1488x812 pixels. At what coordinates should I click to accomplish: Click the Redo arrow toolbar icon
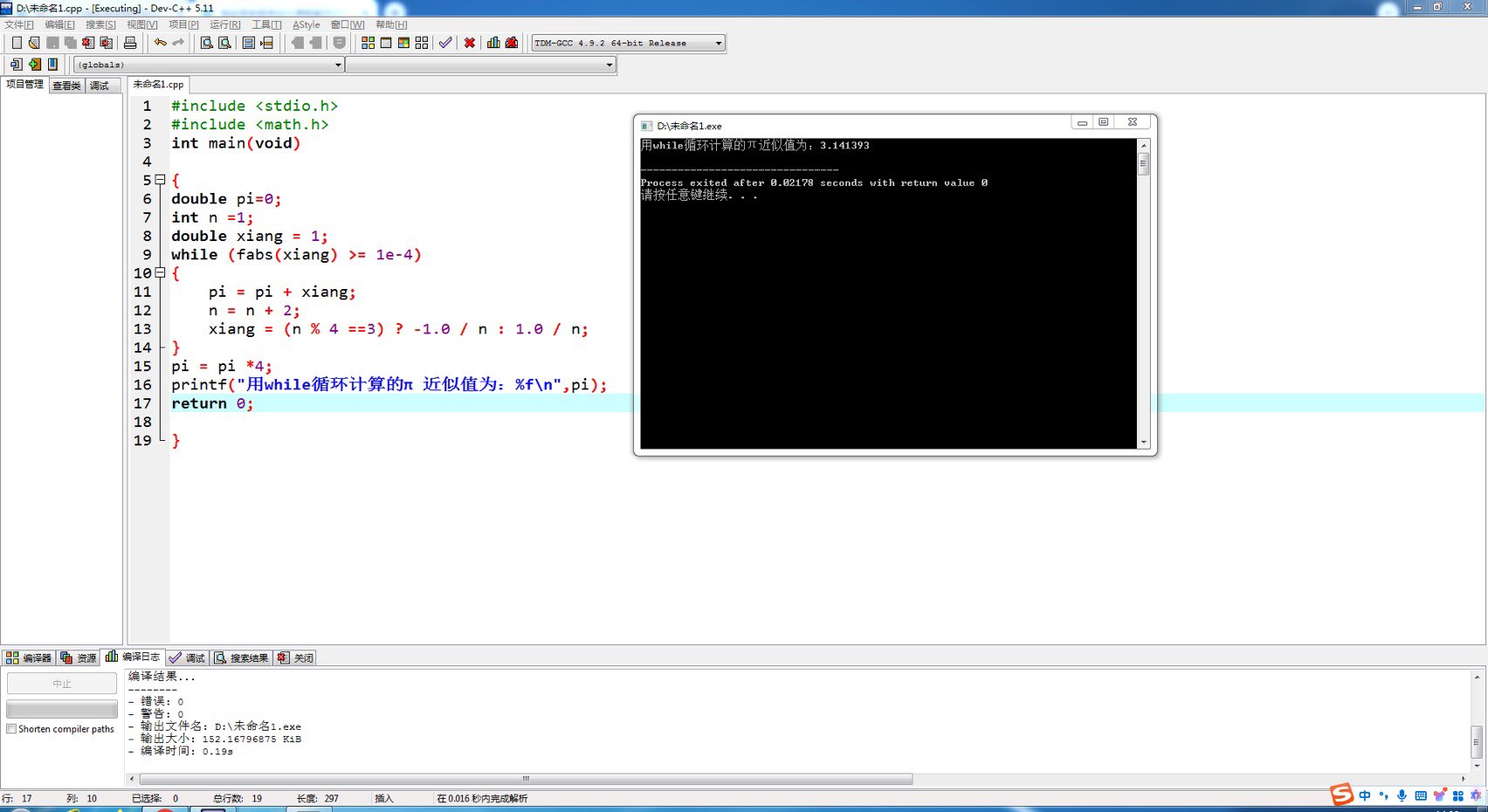[178, 43]
